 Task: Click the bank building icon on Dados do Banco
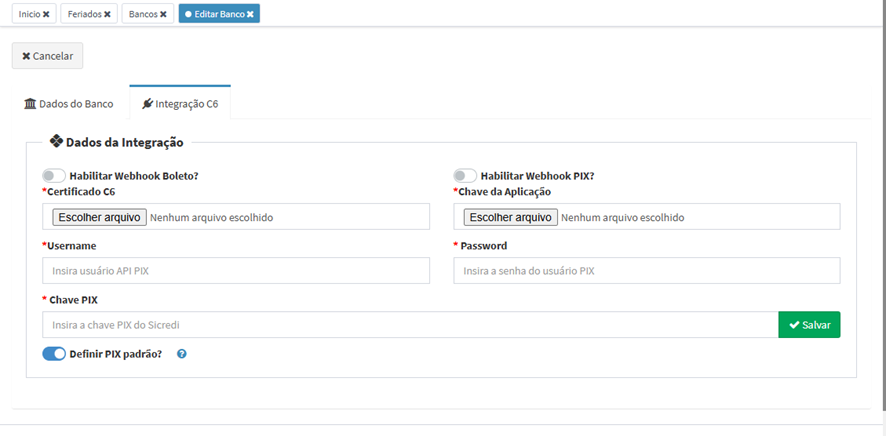30,104
